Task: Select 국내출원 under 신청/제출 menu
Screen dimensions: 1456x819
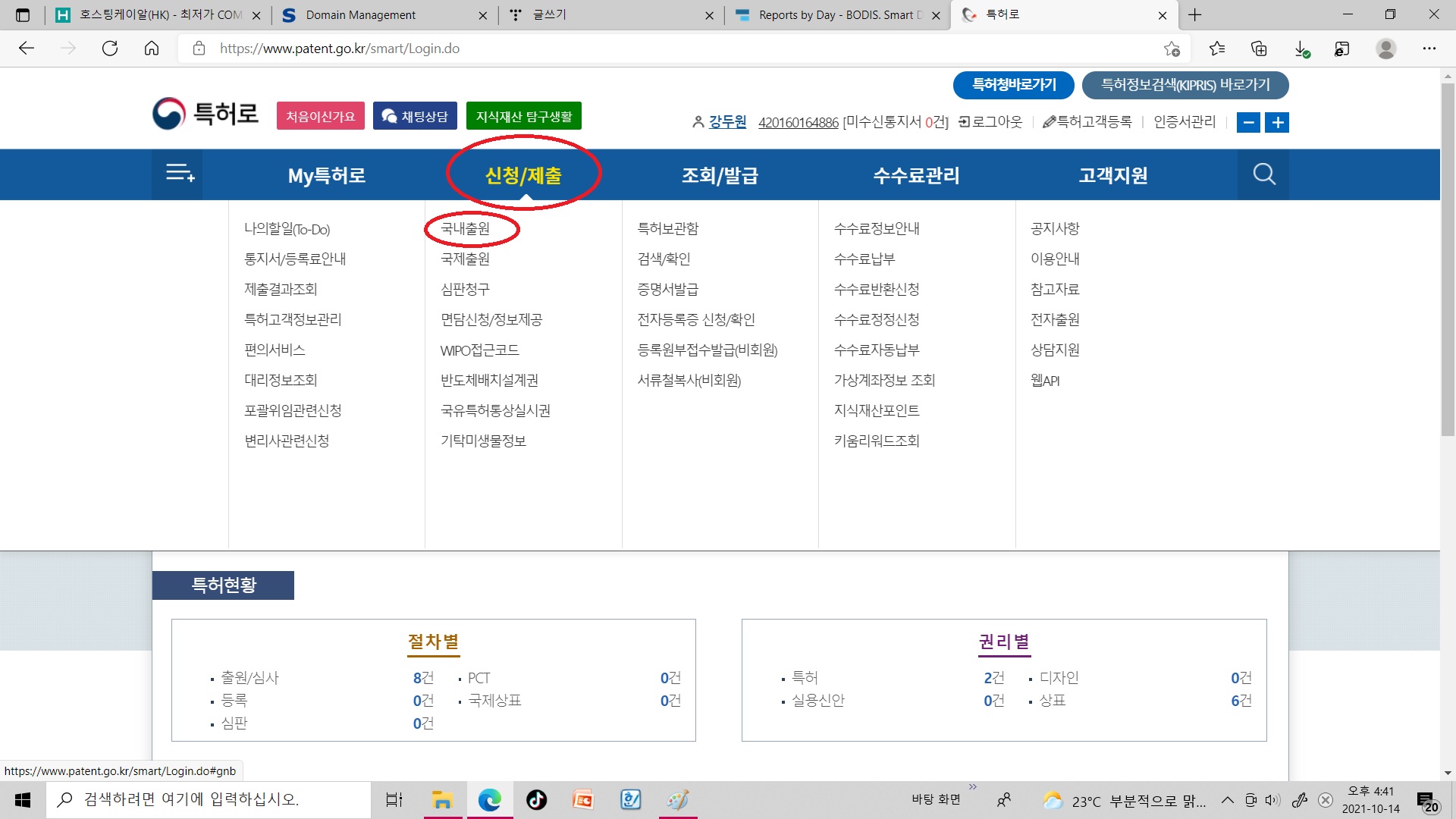Action: coord(465,228)
